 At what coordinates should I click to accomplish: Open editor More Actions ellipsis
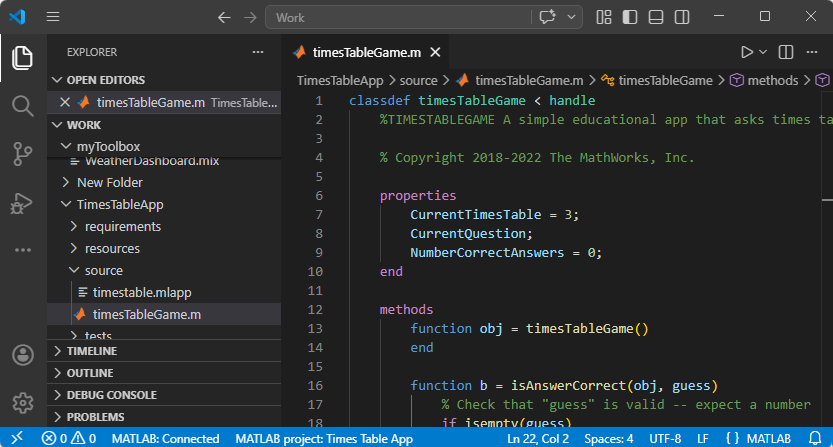point(812,52)
